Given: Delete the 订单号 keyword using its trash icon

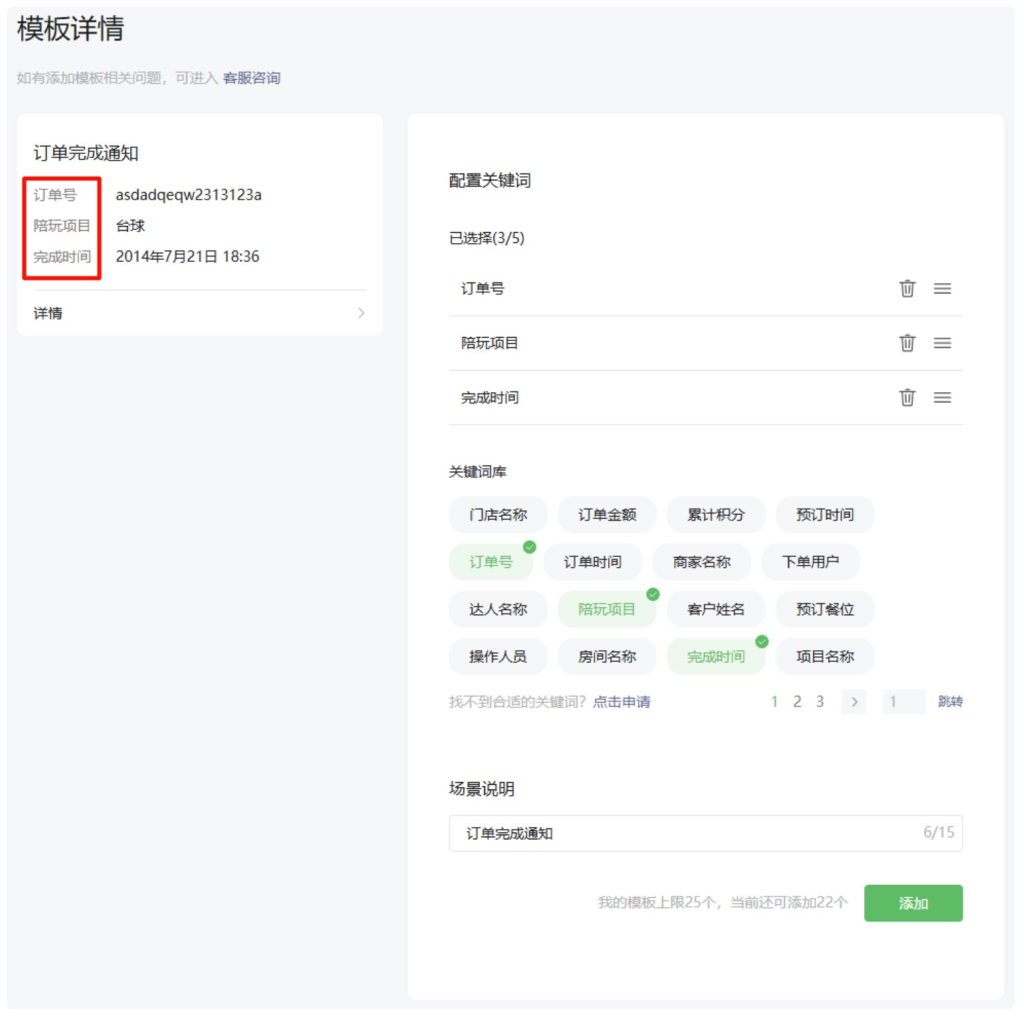Looking at the screenshot, I should pos(907,289).
